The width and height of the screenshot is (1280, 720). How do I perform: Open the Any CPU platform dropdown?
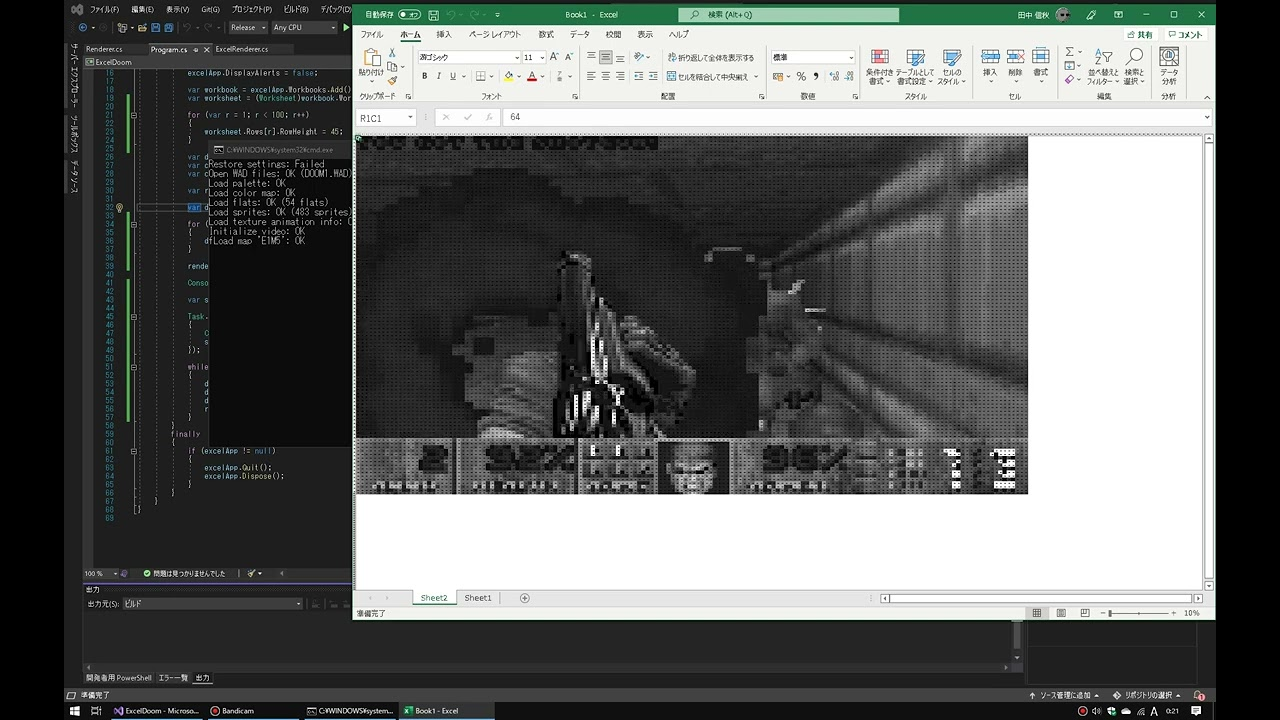pyautogui.click(x=300, y=28)
